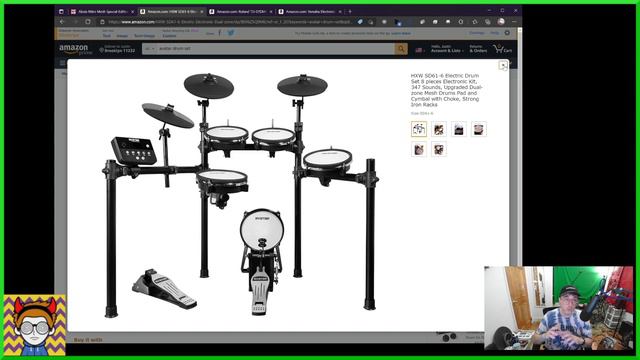Viewport: 640px width, 360px height.
Task: Open Returns & Orders
Action: click(478, 49)
